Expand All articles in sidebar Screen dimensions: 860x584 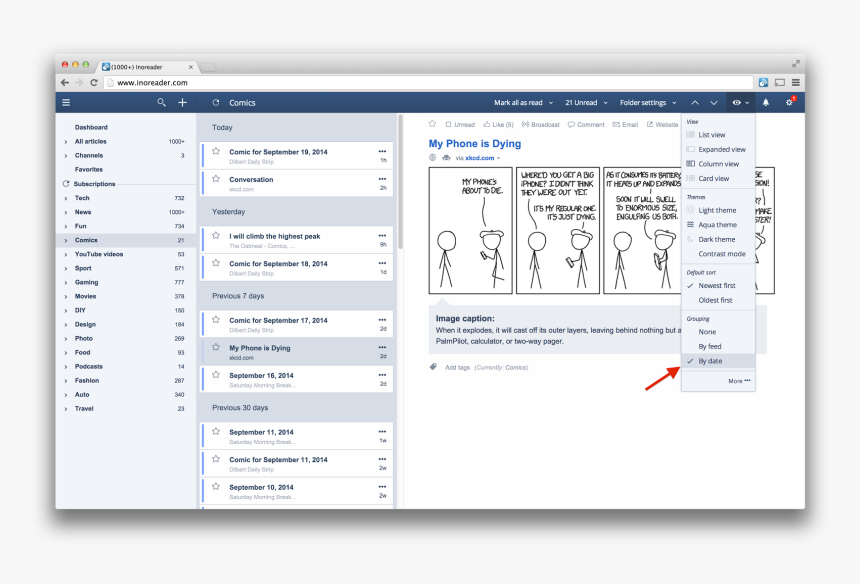click(66, 141)
